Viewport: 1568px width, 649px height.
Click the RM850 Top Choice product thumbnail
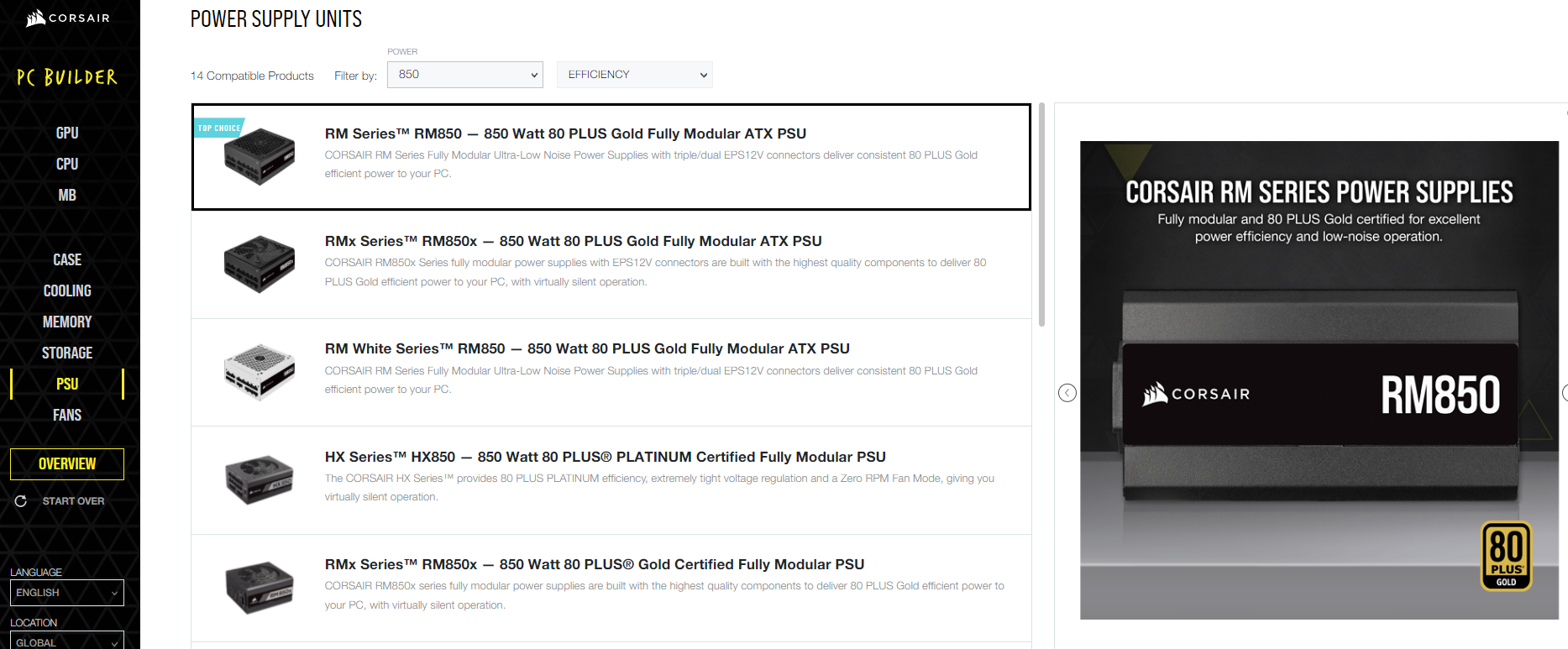click(x=259, y=156)
